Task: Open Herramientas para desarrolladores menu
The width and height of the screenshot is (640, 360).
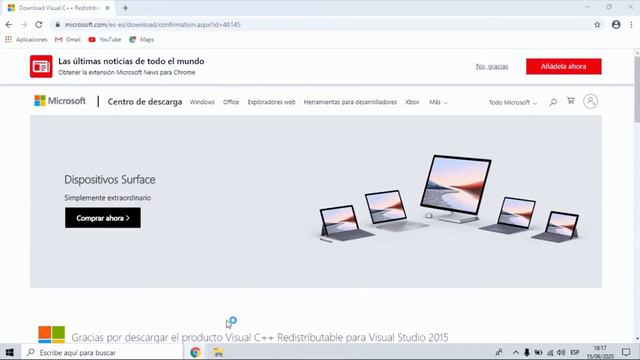Action: (350, 102)
